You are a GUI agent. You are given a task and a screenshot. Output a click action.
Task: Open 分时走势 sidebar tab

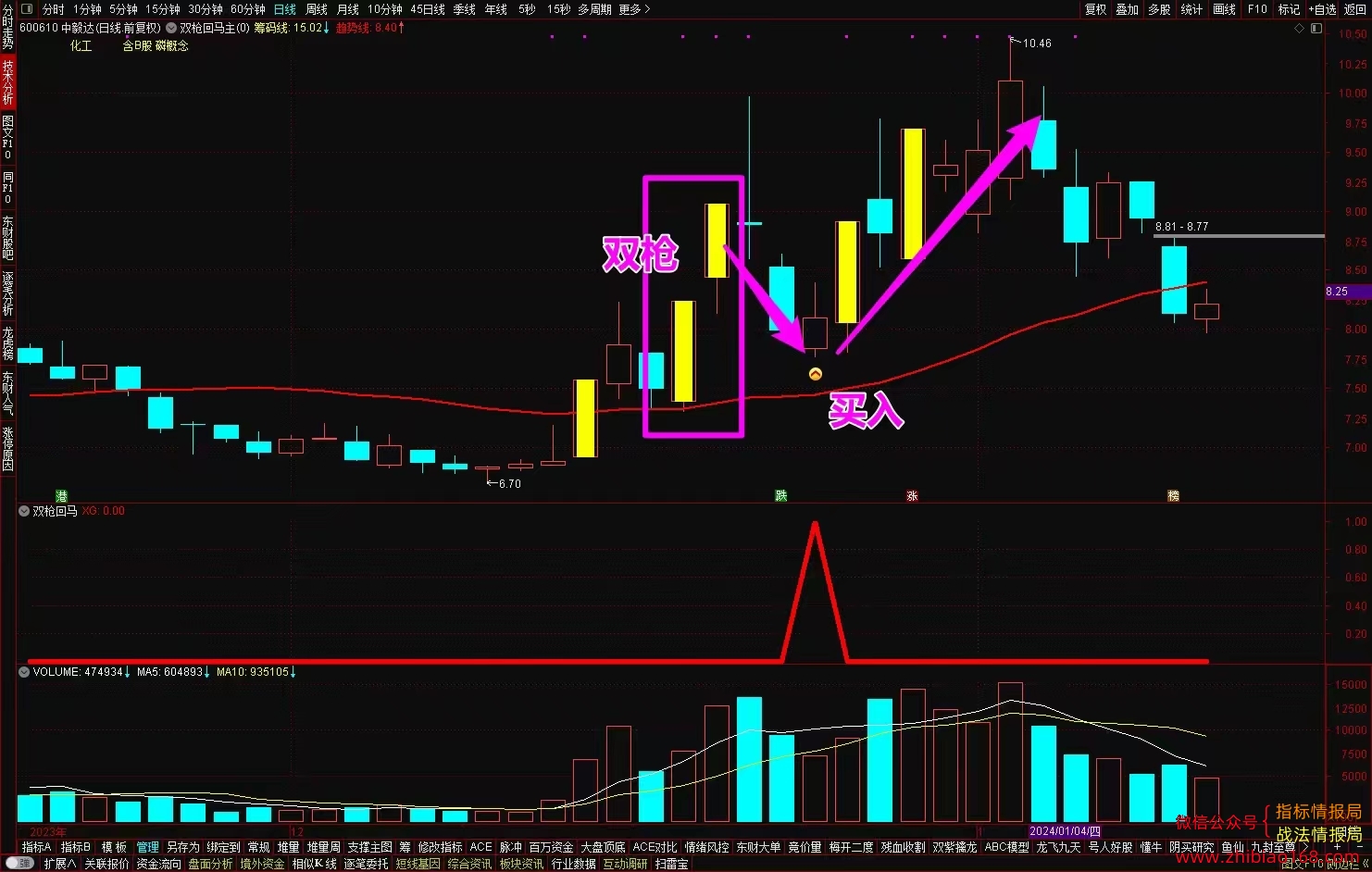[7, 26]
